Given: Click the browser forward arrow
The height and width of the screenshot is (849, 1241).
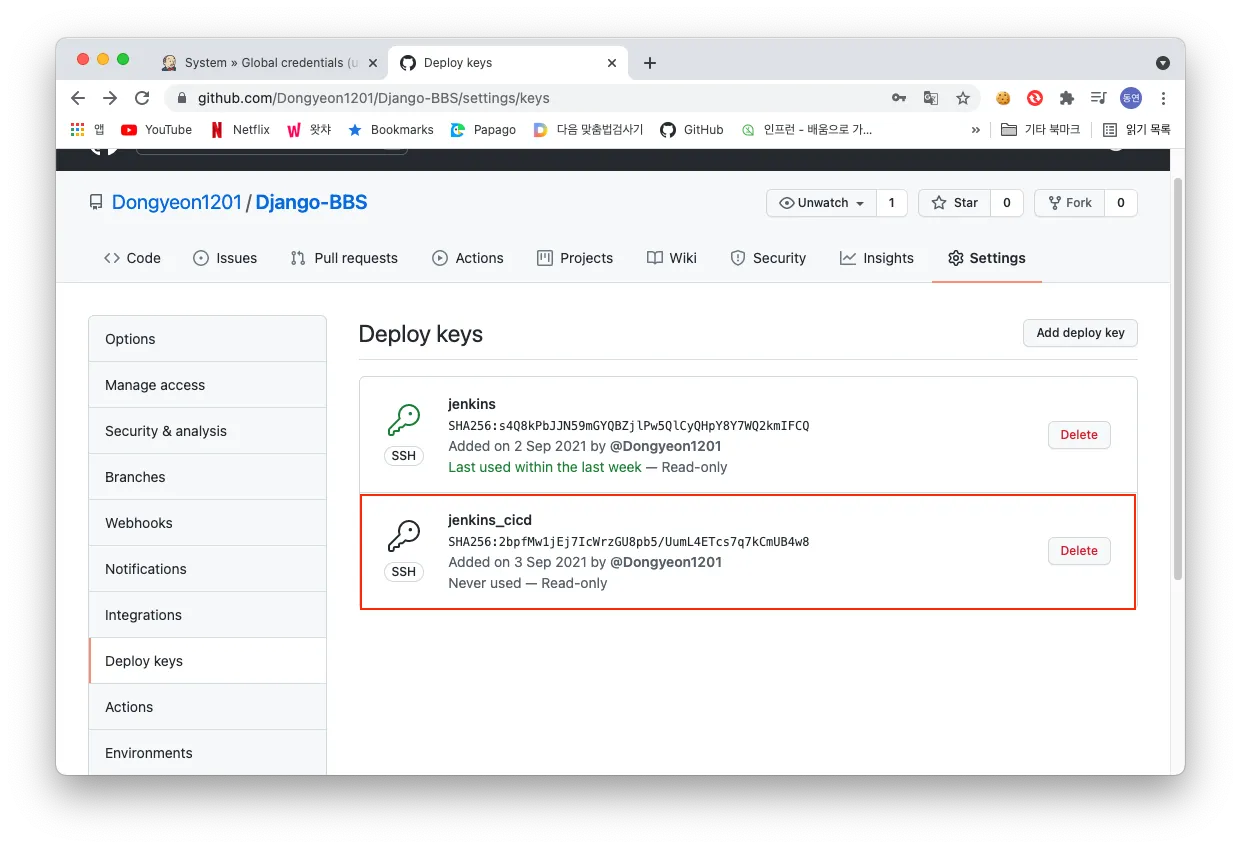Looking at the screenshot, I should (x=110, y=98).
